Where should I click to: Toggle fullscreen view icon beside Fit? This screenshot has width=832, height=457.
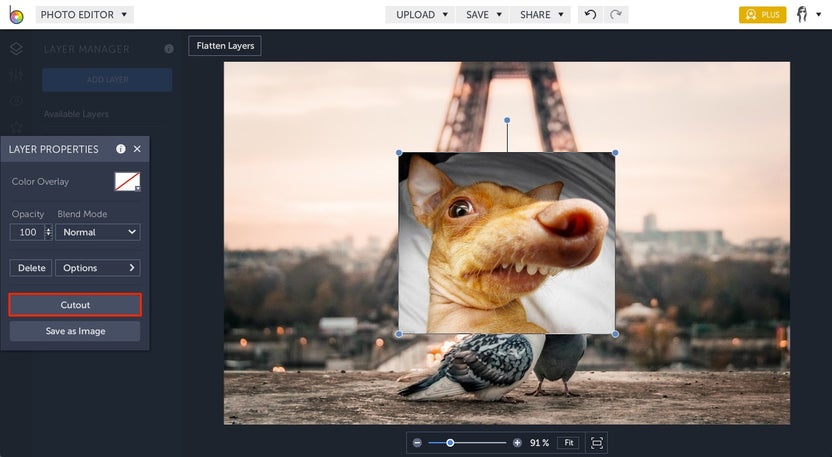[x=597, y=442]
